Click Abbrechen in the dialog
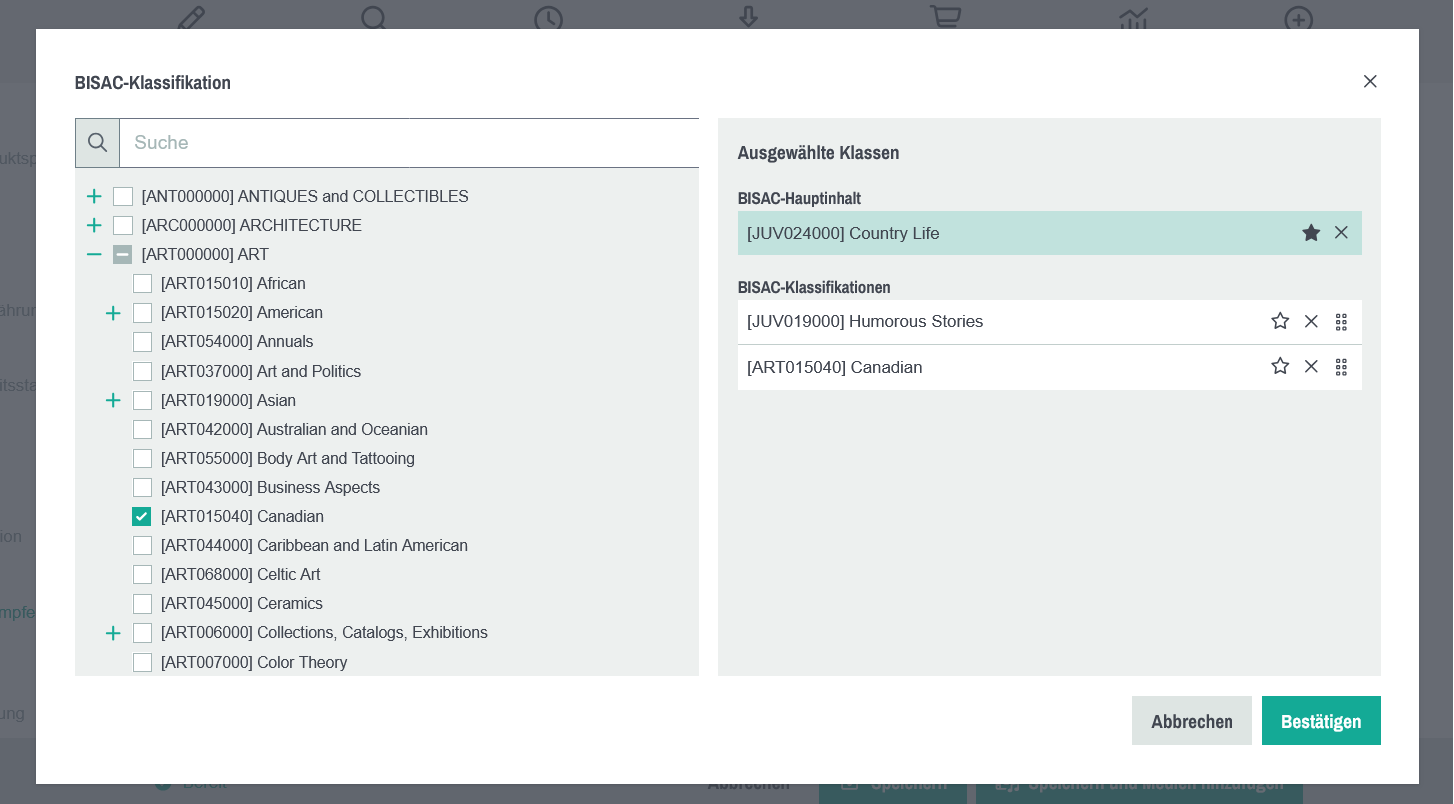The width and height of the screenshot is (1454, 804). coord(1191,721)
